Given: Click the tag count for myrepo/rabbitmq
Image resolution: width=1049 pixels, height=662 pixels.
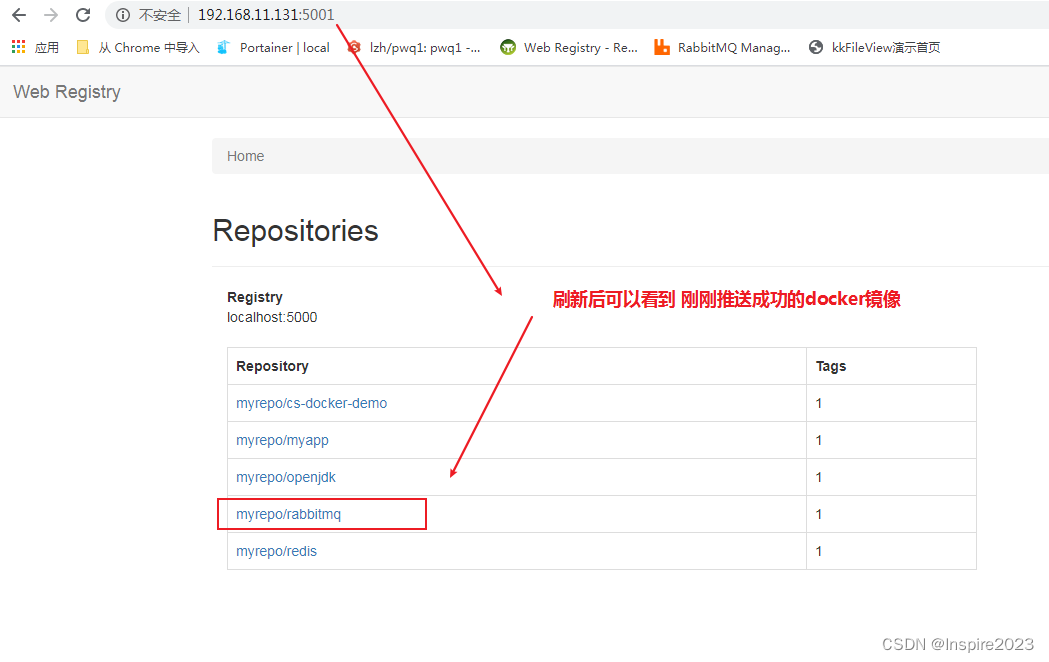Looking at the screenshot, I should (819, 514).
